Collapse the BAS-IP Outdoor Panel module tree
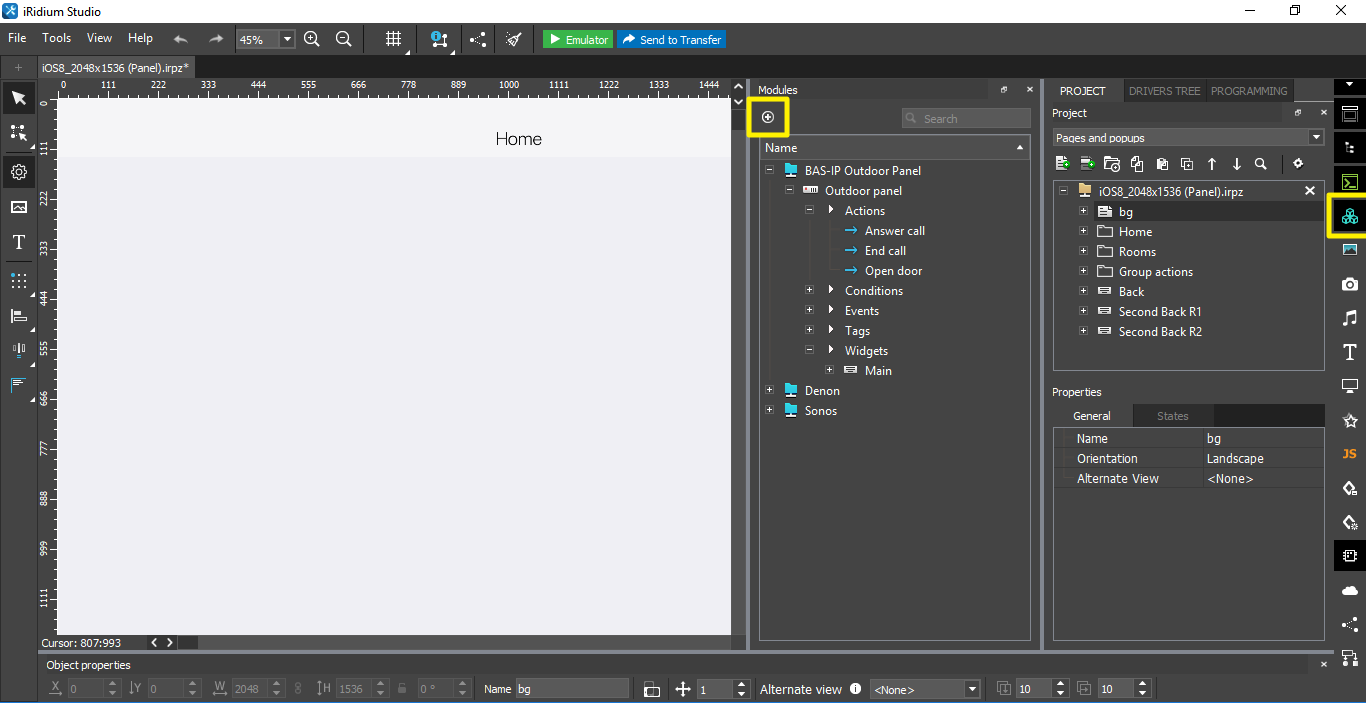This screenshot has width=1366, height=703. pyautogui.click(x=769, y=170)
